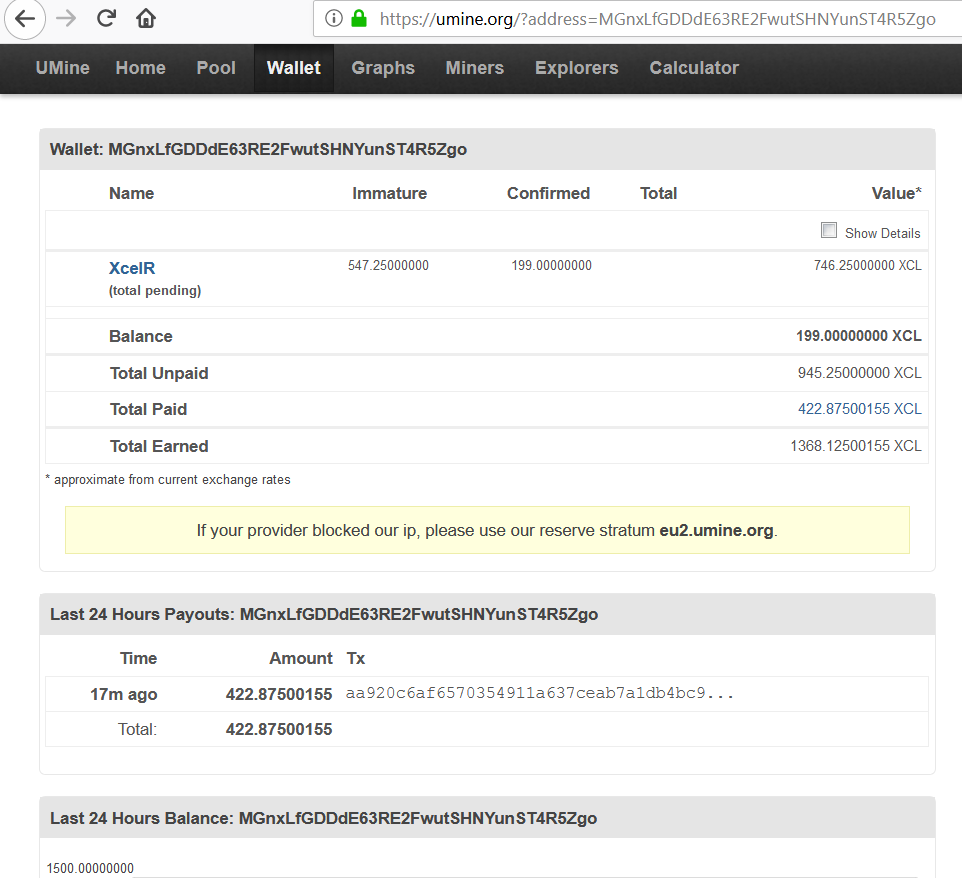
Task: Click the payouts Total amount 422.87500155
Action: [279, 730]
